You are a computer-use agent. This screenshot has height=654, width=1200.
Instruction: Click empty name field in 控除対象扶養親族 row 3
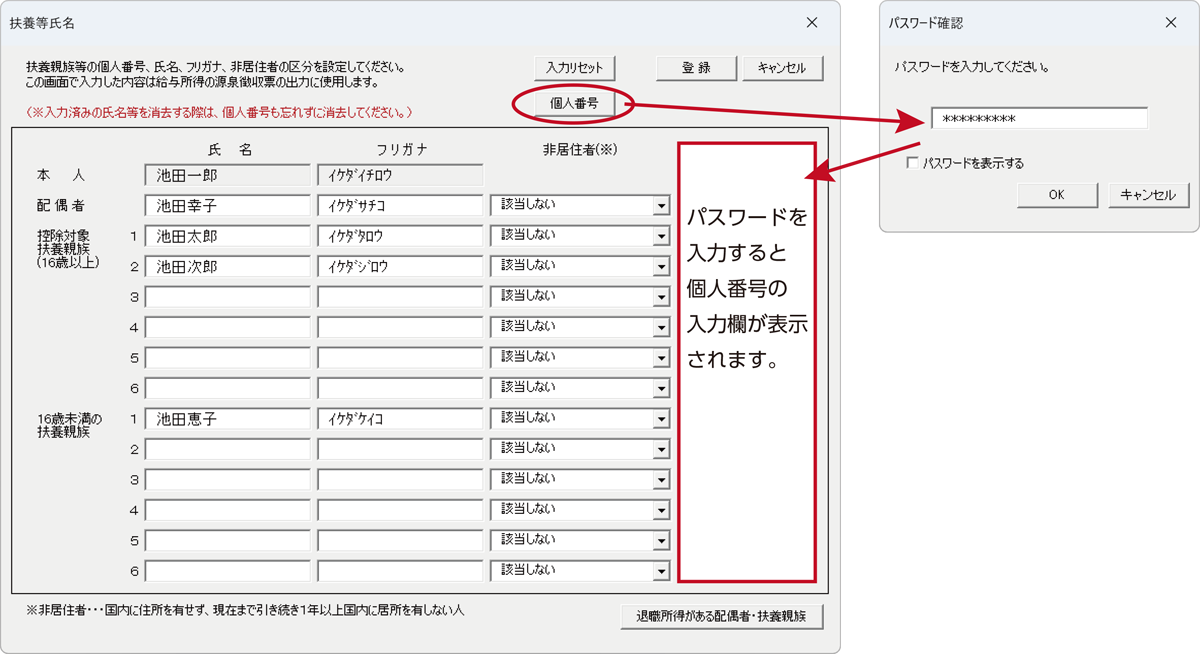(x=228, y=297)
